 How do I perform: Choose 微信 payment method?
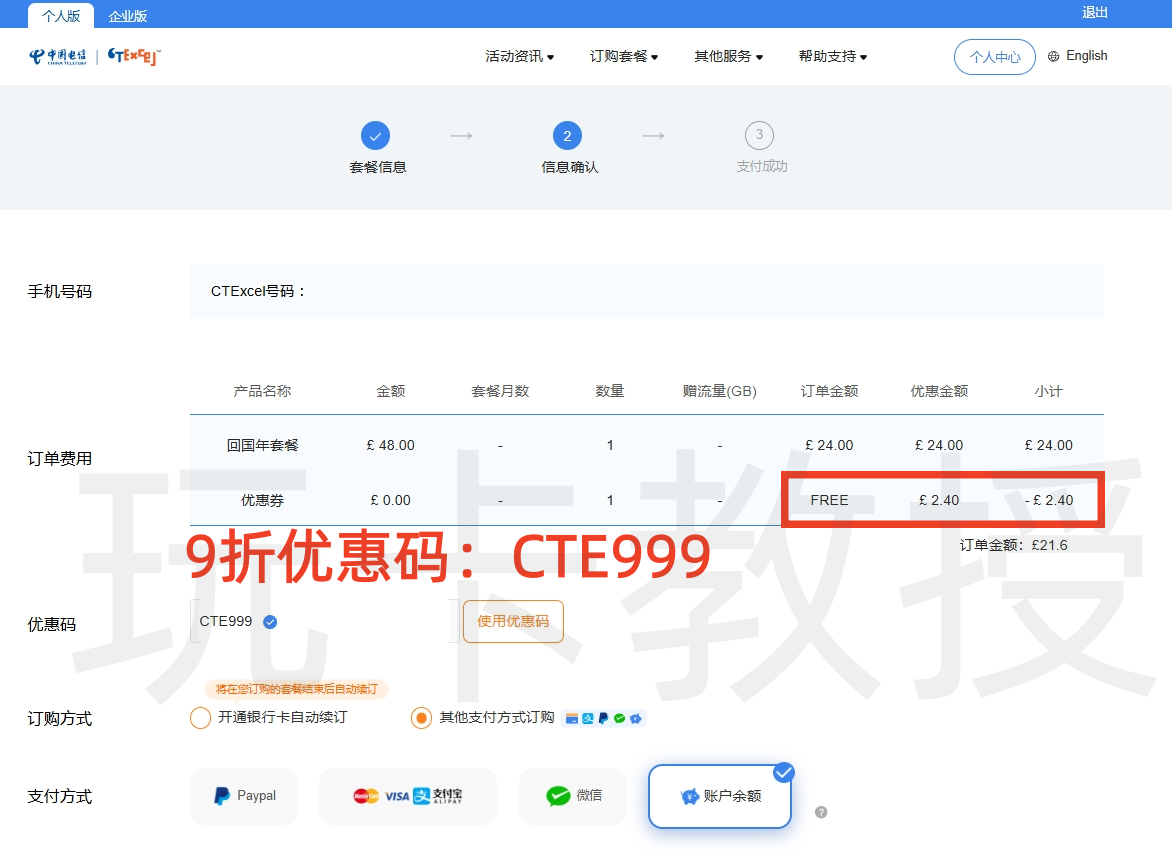pos(573,796)
